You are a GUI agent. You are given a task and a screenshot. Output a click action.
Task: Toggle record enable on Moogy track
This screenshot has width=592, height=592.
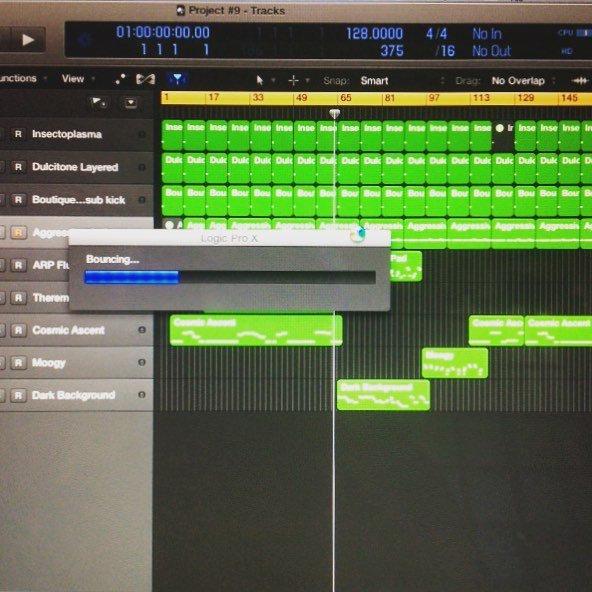(x=18, y=363)
